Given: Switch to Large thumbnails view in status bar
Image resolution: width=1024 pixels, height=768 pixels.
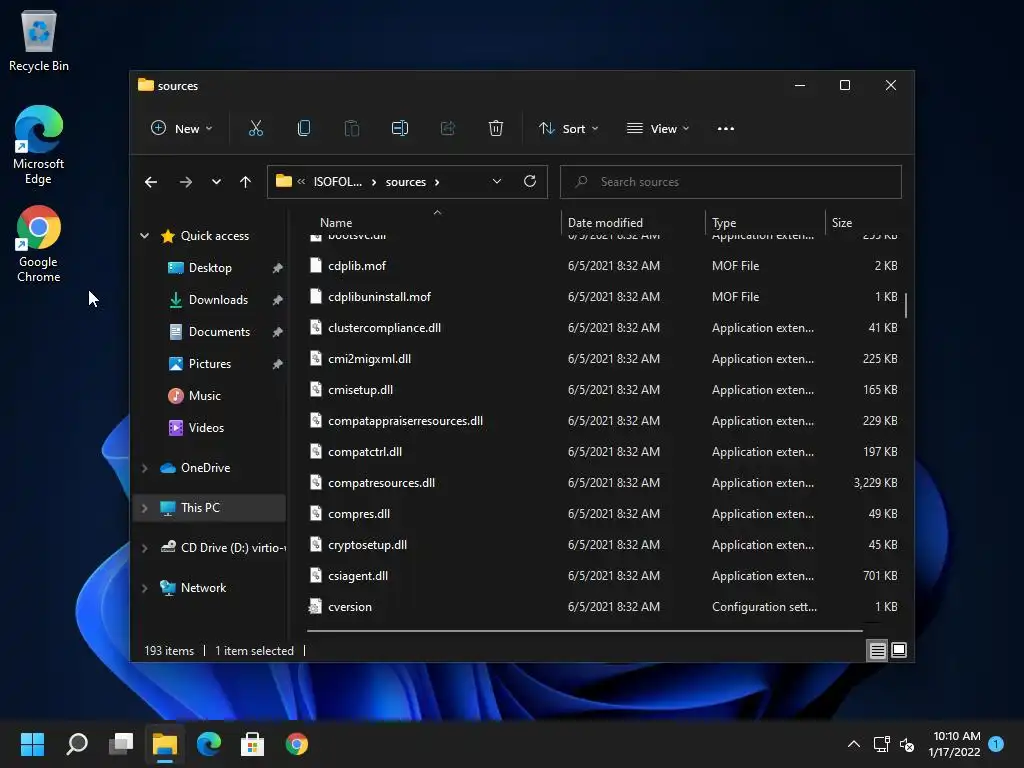Looking at the screenshot, I should (x=899, y=650).
